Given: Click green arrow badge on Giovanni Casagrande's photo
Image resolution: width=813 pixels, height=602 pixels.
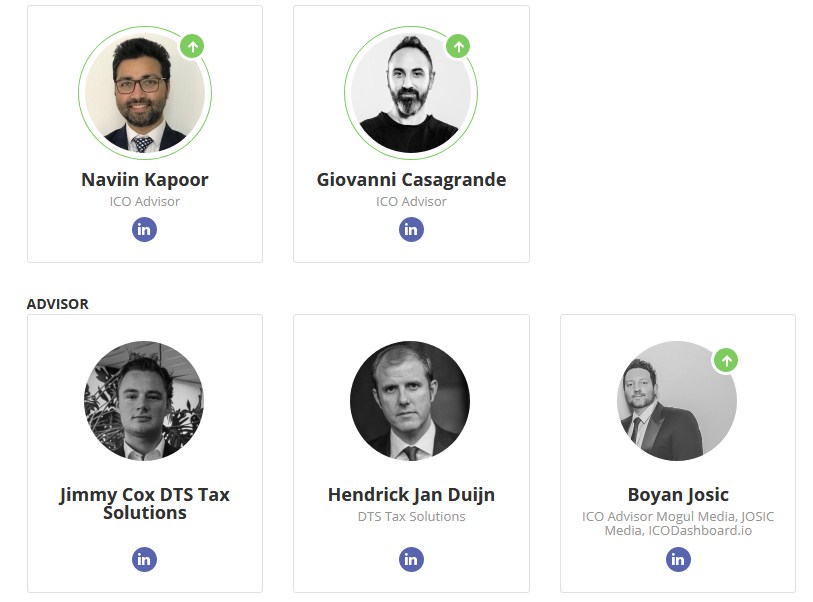Looking at the screenshot, I should pyautogui.click(x=458, y=47).
